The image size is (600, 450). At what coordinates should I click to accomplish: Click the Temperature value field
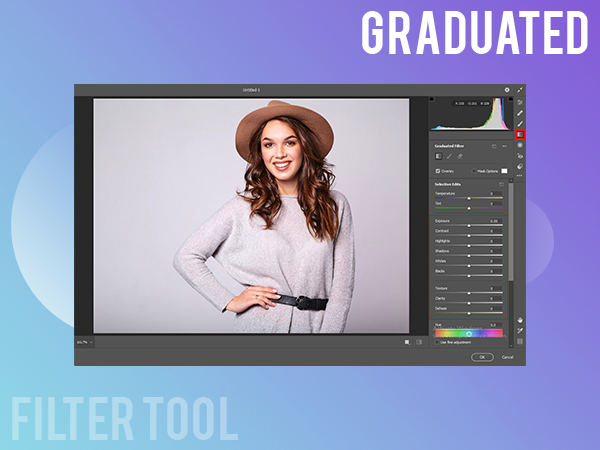pyautogui.click(x=494, y=193)
